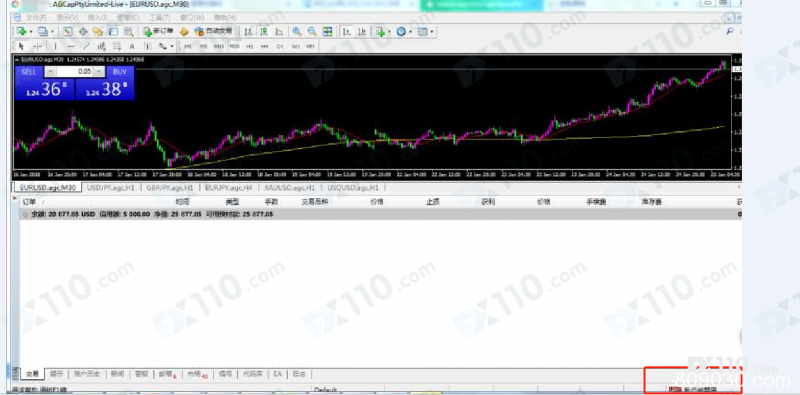Click the zoom in magnifier icon
This screenshot has width=800, height=395.
[x=296, y=32]
